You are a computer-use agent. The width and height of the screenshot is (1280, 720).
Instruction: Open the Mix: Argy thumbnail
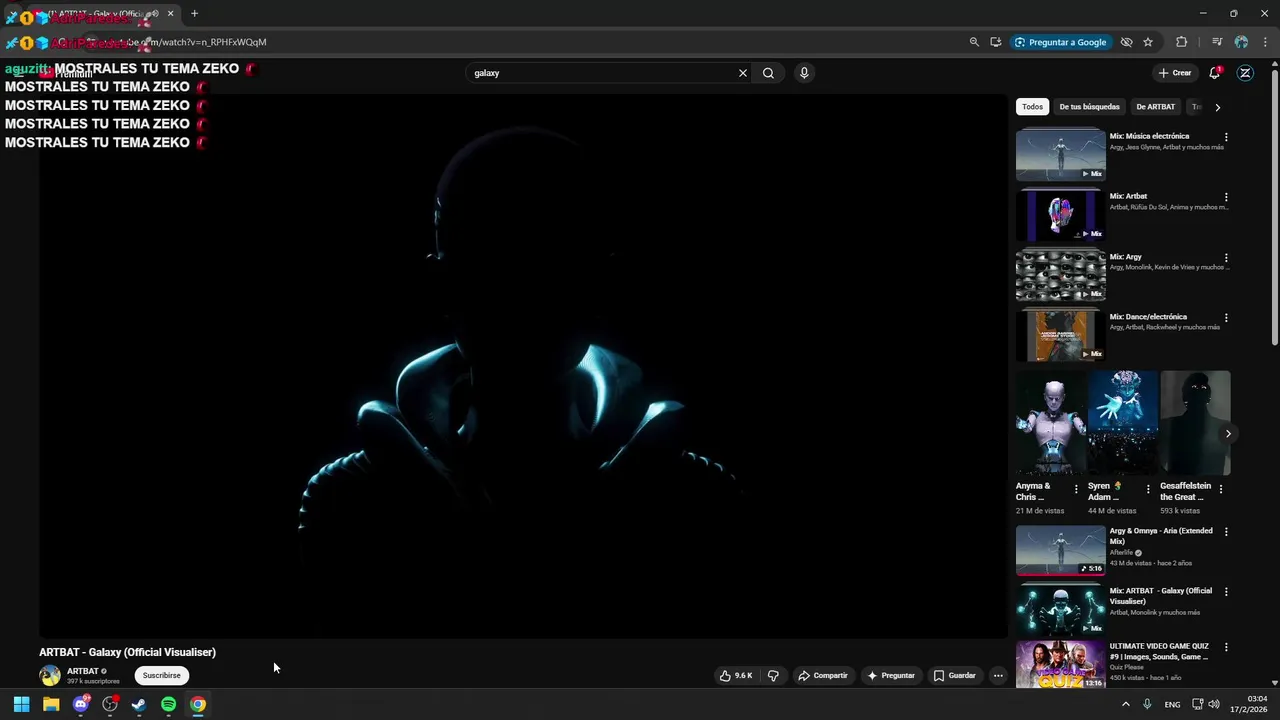[x=1061, y=274]
